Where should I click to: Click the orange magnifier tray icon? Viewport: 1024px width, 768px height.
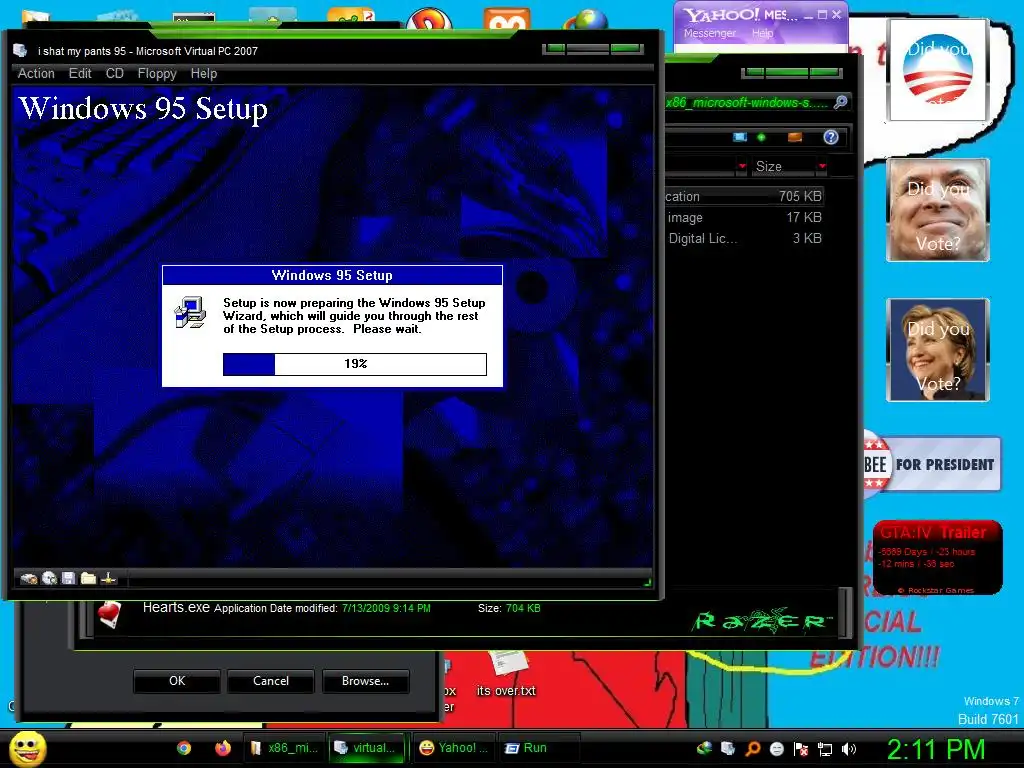tap(753, 749)
